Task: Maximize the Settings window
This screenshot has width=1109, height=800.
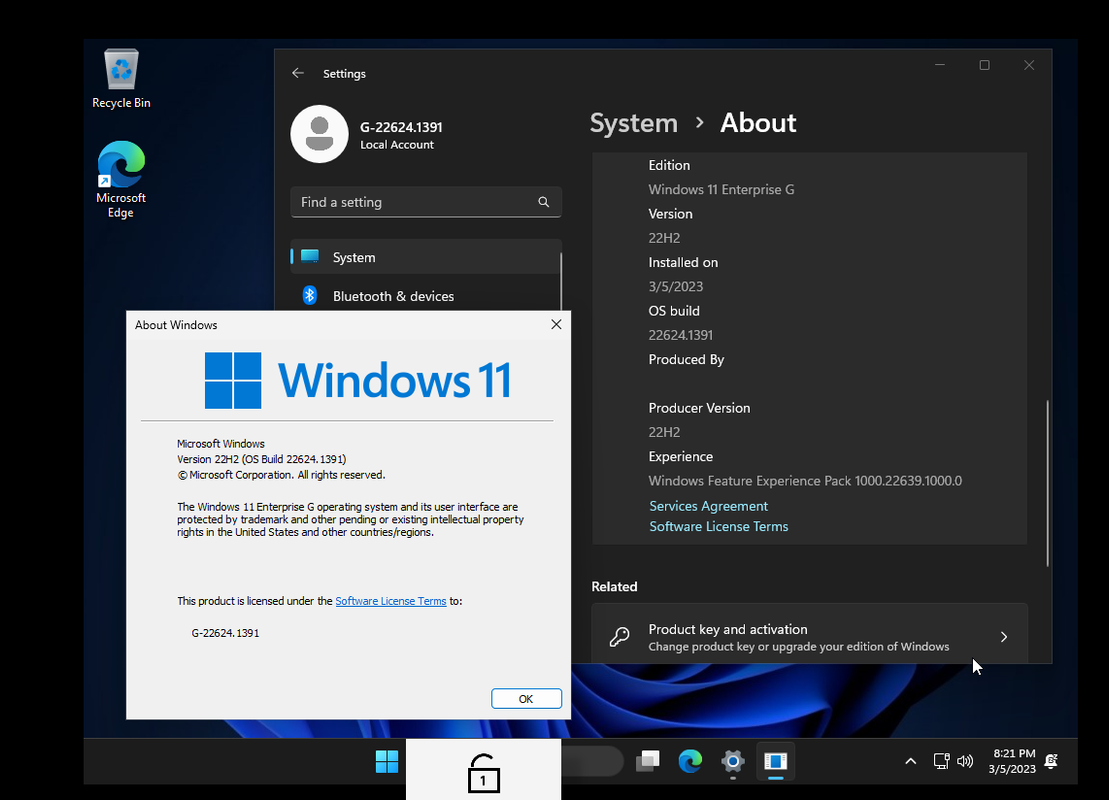Action: [984, 65]
